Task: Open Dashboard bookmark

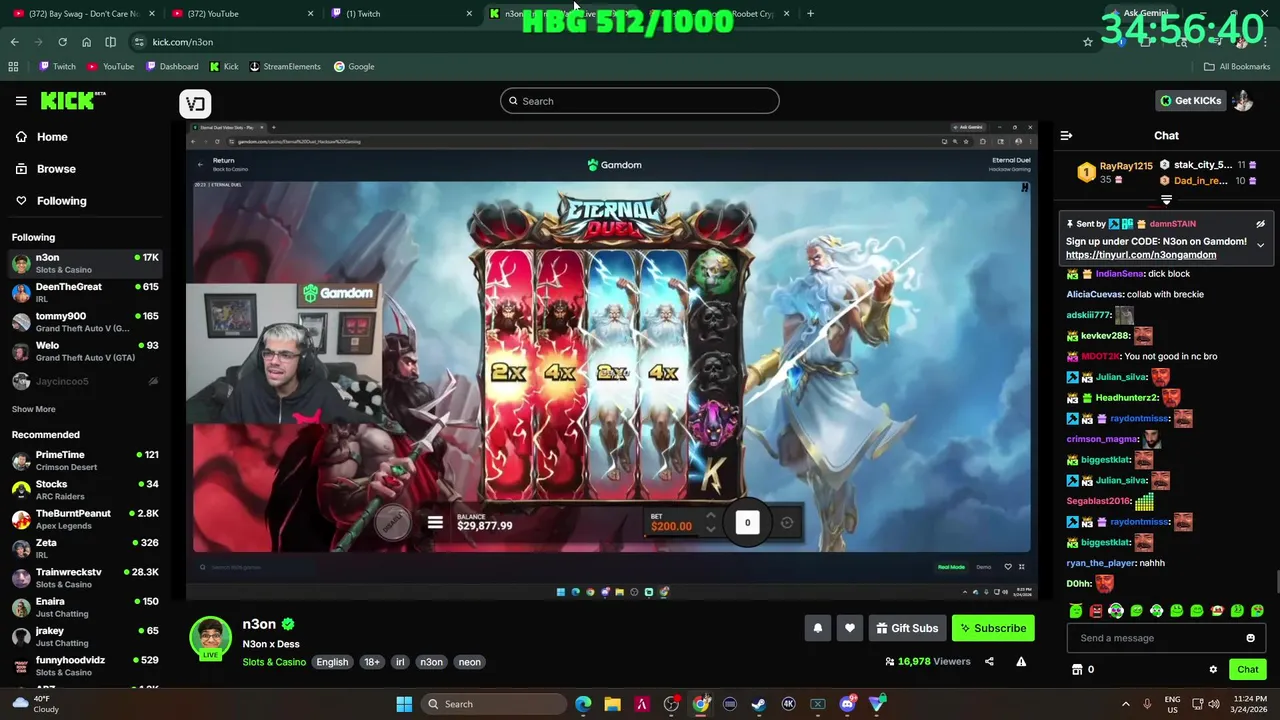Action: pyautogui.click(x=172, y=66)
